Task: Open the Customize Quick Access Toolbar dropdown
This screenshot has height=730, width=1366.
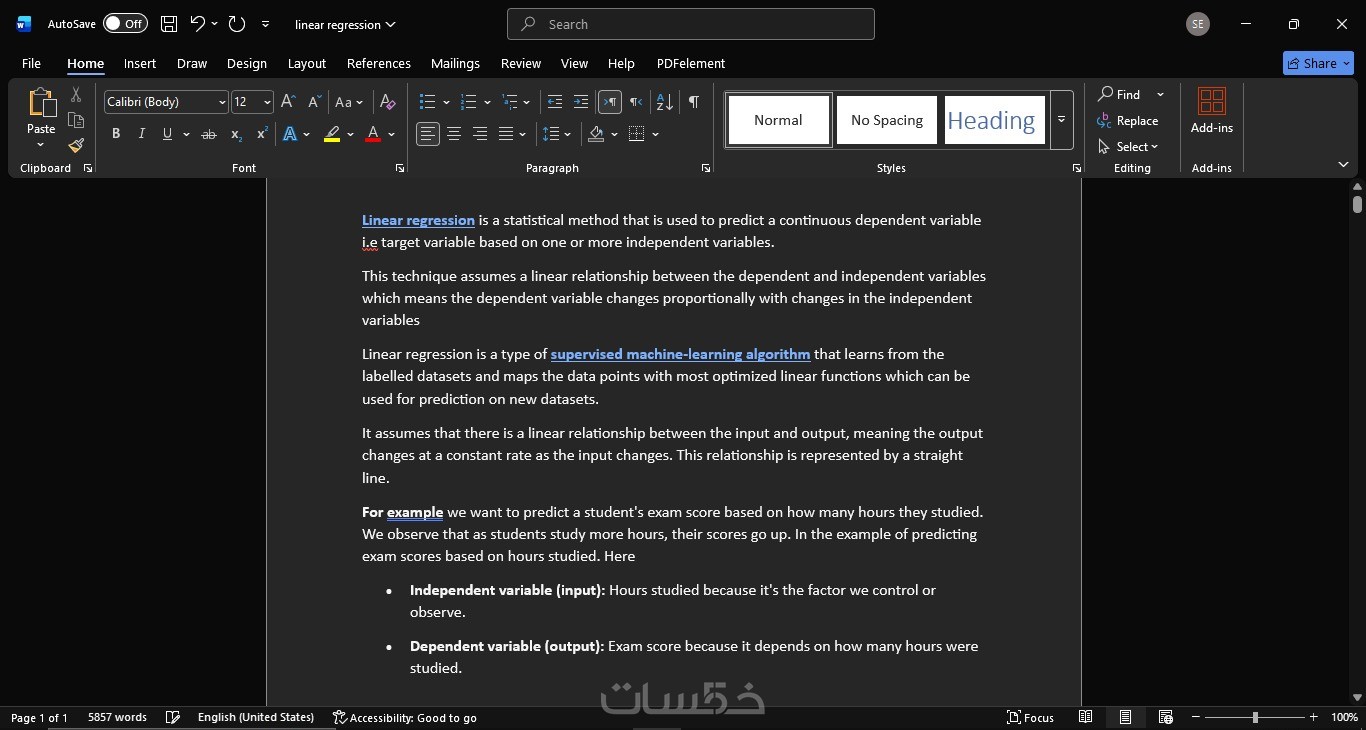Action: 265,24
